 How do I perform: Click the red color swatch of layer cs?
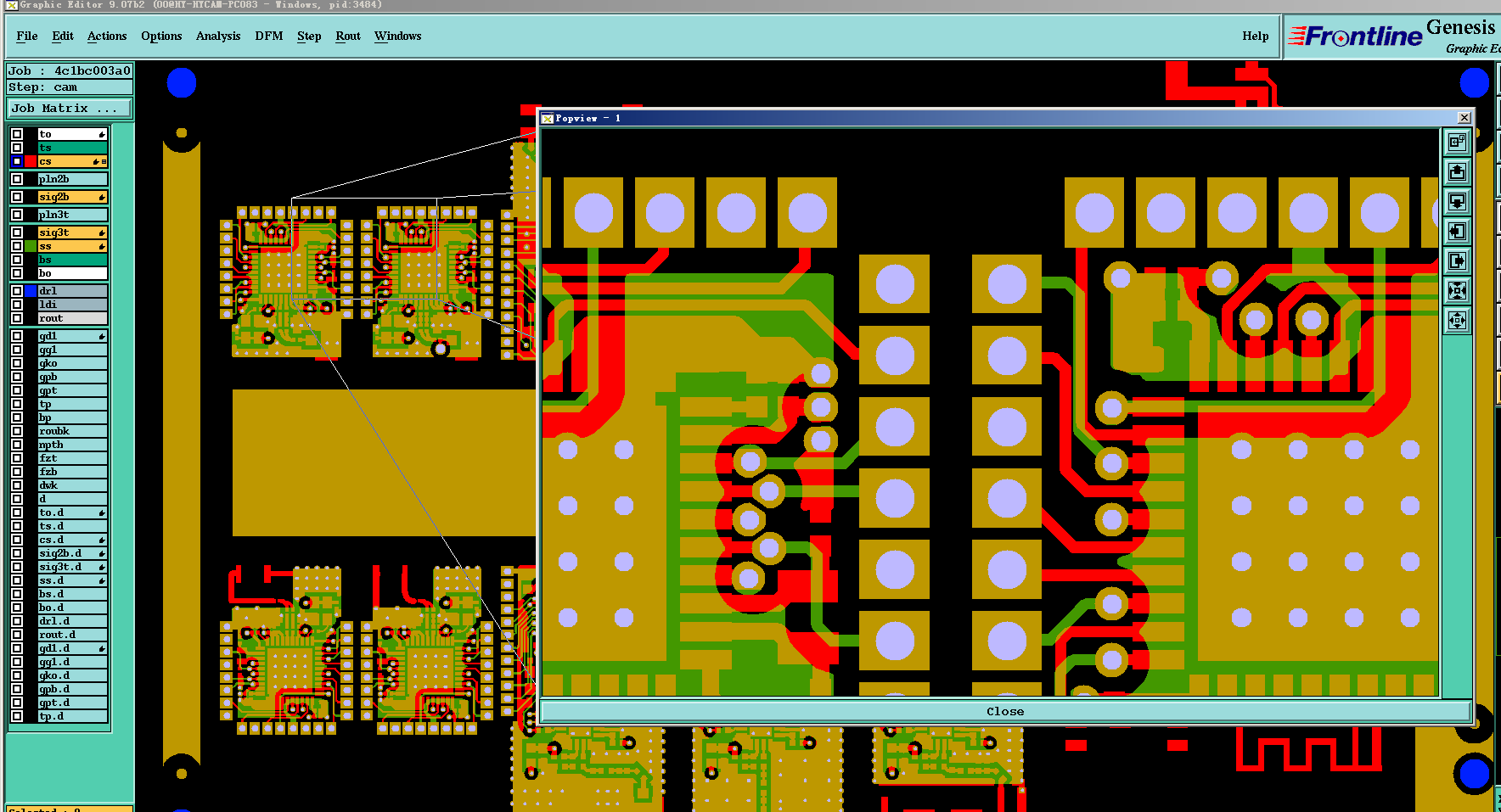(31, 161)
